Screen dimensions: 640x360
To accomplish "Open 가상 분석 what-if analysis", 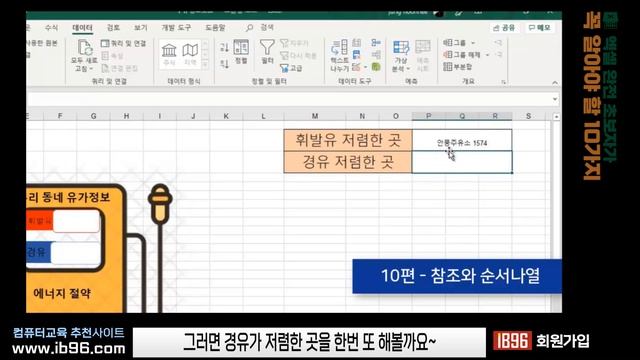I will [401, 56].
